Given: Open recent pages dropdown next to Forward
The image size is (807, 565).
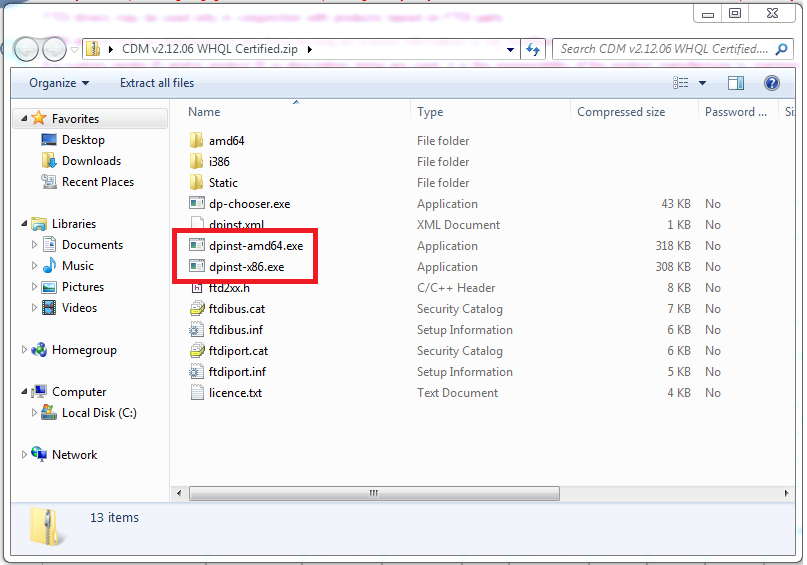Looking at the screenshot, I should pyautogui.click(x=75, y=50).
